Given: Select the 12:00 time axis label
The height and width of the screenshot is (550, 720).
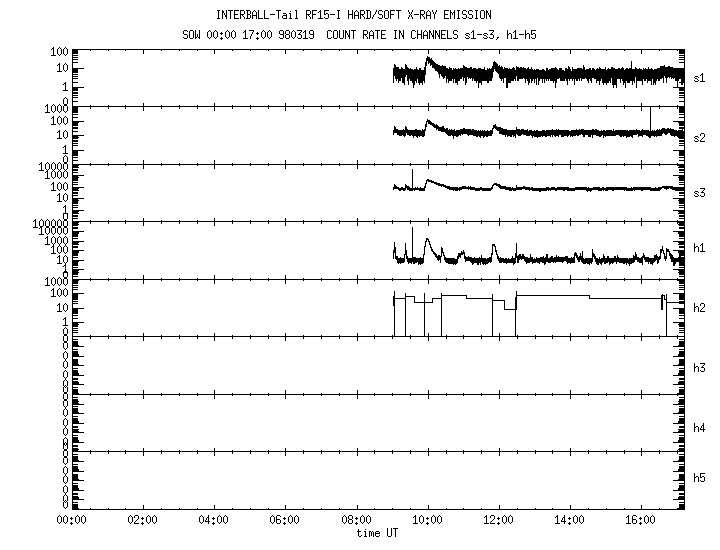Looking at the screenshot, I should pos(499,520).
